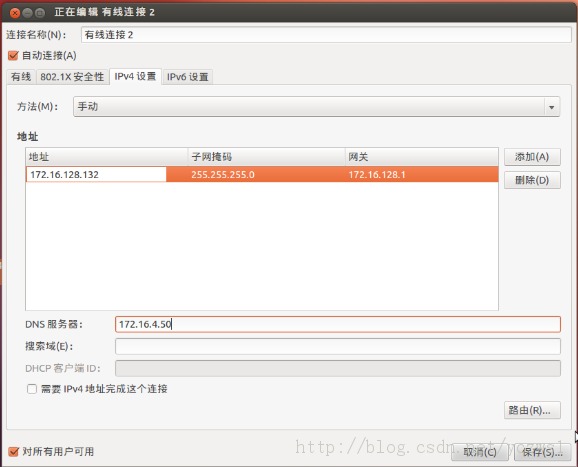Select the IPv4 设置 tab
This screenshot has width=578, height=467.
[x=135, y=76]
